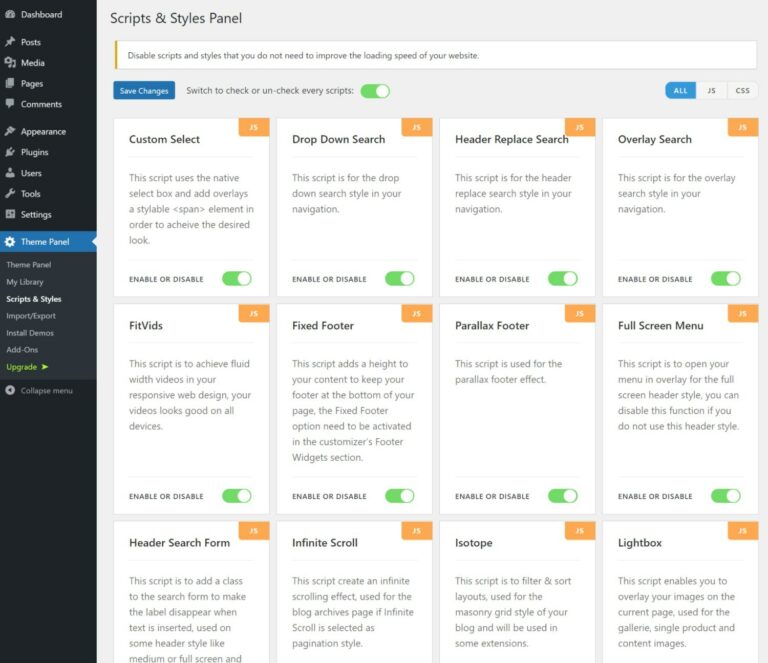768x663 pixels.
Task: Toggle the check or un-check every scripts switch
Action: pos(375,91)
